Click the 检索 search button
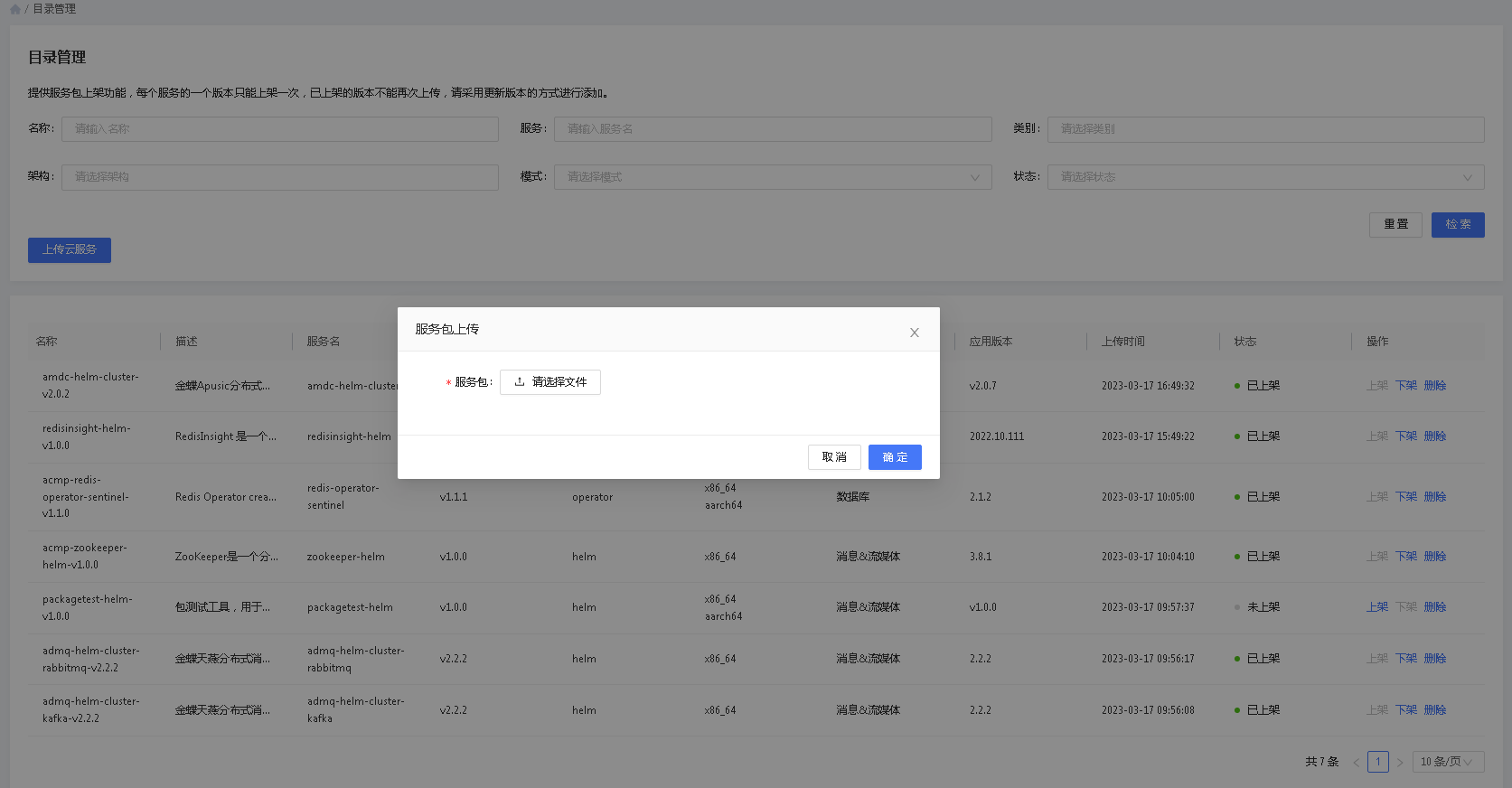 coord(1457,225)
